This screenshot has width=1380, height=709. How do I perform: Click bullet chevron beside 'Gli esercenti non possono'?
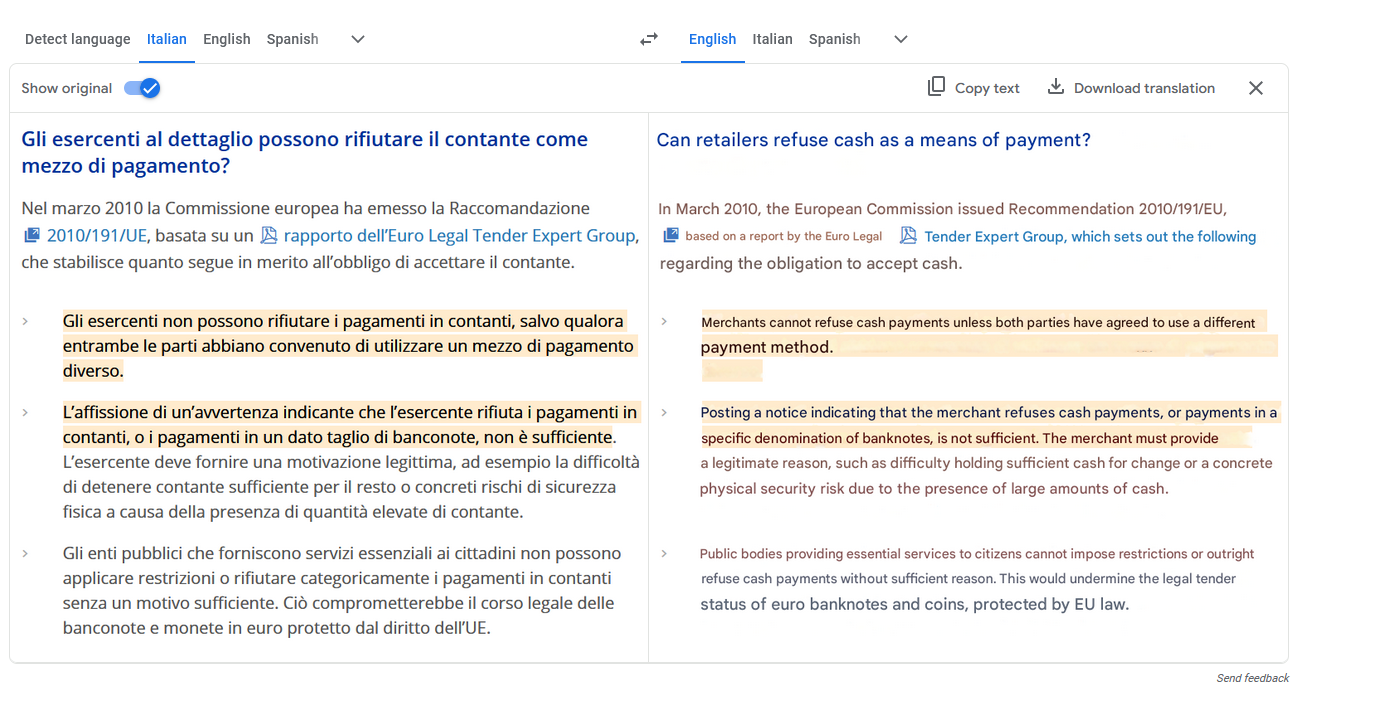25,321
